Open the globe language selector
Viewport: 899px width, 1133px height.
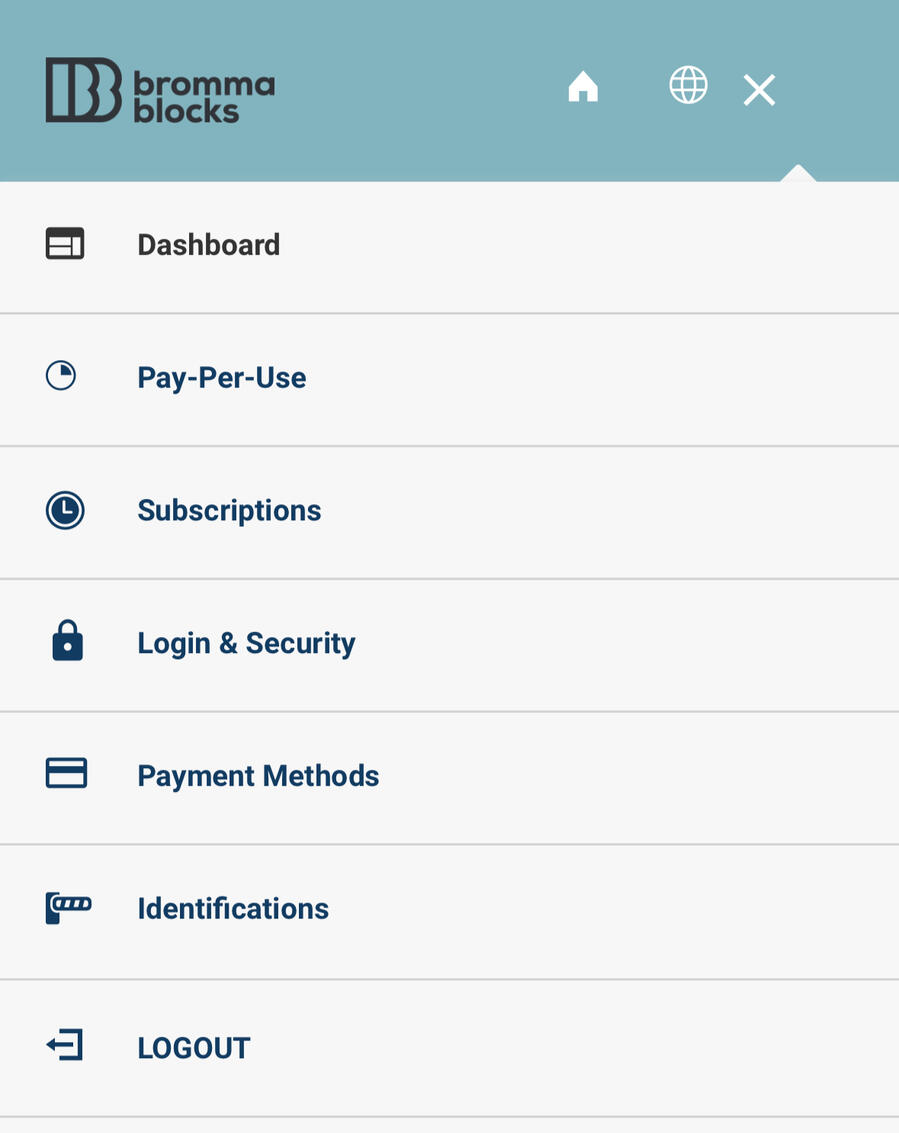pos(688,85)
